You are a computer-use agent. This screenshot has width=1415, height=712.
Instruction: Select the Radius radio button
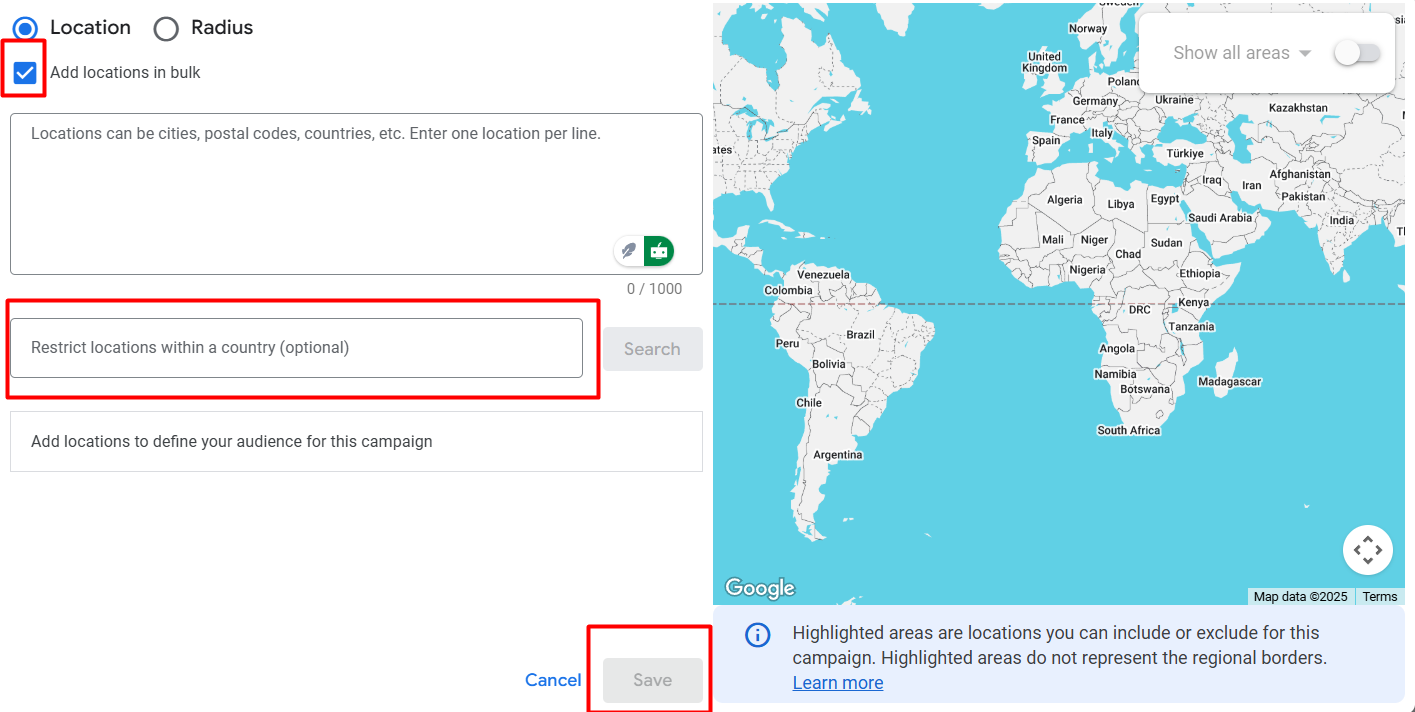[166, 29]
